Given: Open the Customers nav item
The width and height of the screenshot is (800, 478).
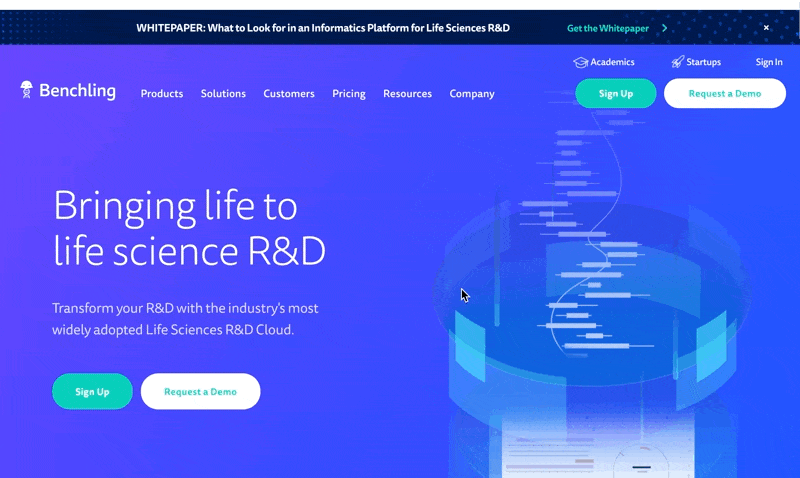Looking at the screenshot, I should pyautogui.click(x=289, y=94).
